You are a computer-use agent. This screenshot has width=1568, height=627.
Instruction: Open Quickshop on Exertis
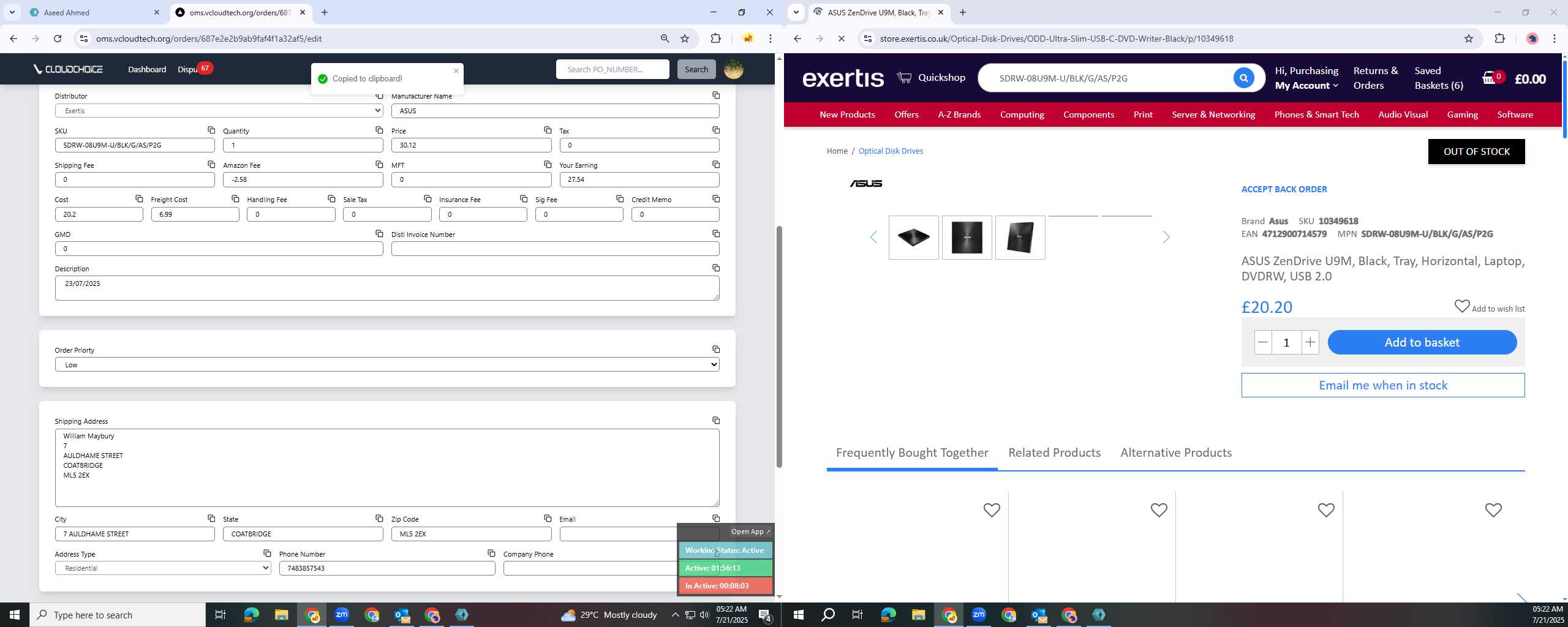931,78
